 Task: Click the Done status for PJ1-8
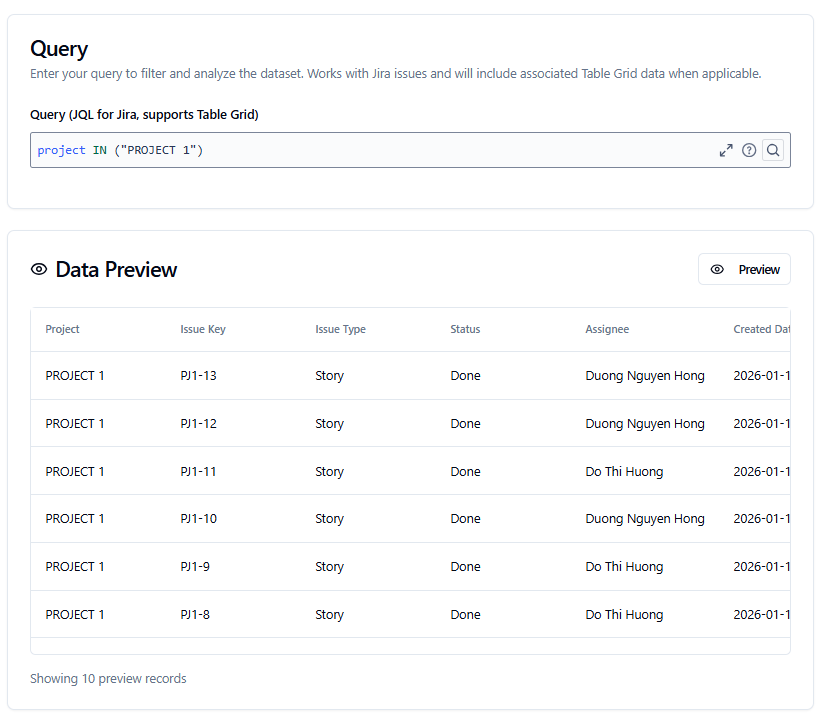coord(465,615)
